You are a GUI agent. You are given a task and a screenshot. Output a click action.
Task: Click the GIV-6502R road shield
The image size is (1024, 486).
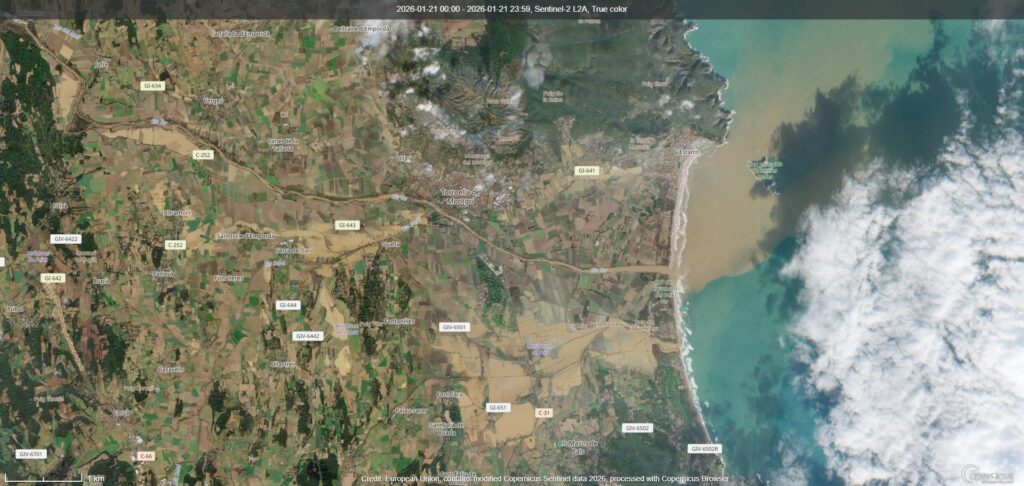(x=704, y=449)
